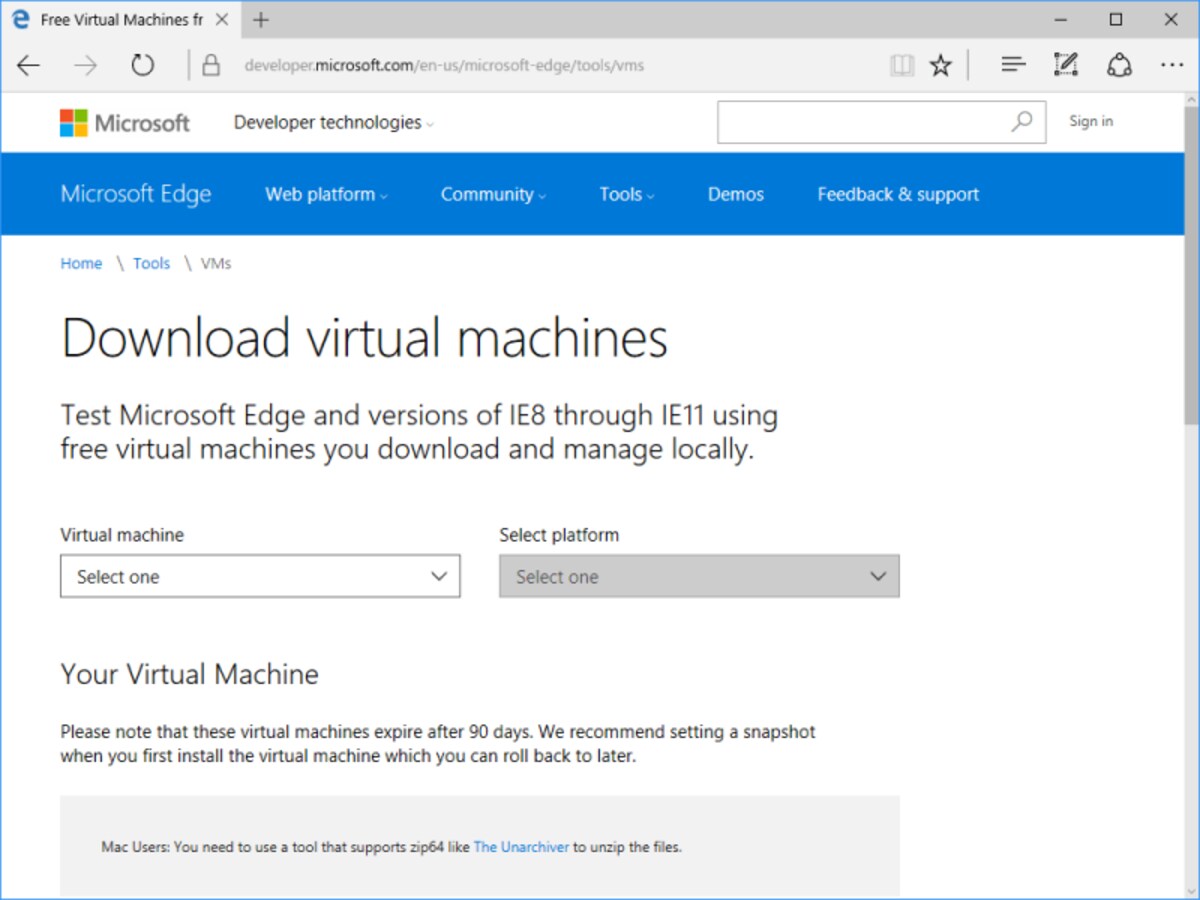Viewport: 1200px width, 900px height.
Task: Open the Share icon in the toolbar
Action: pos(1119,66)
